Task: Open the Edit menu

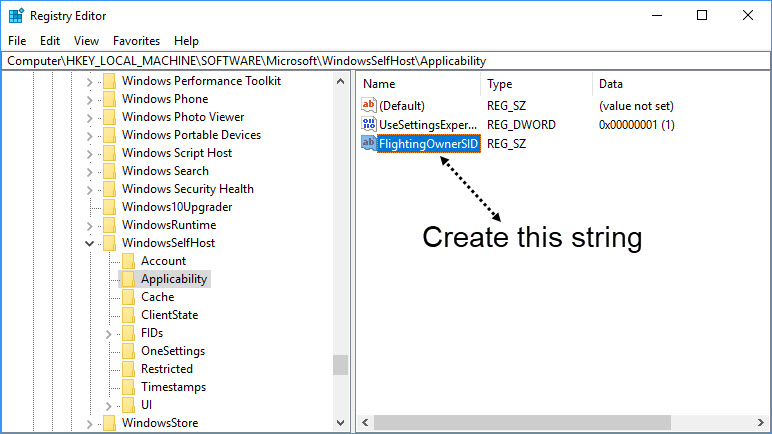Action: click(x=50, y=41)
